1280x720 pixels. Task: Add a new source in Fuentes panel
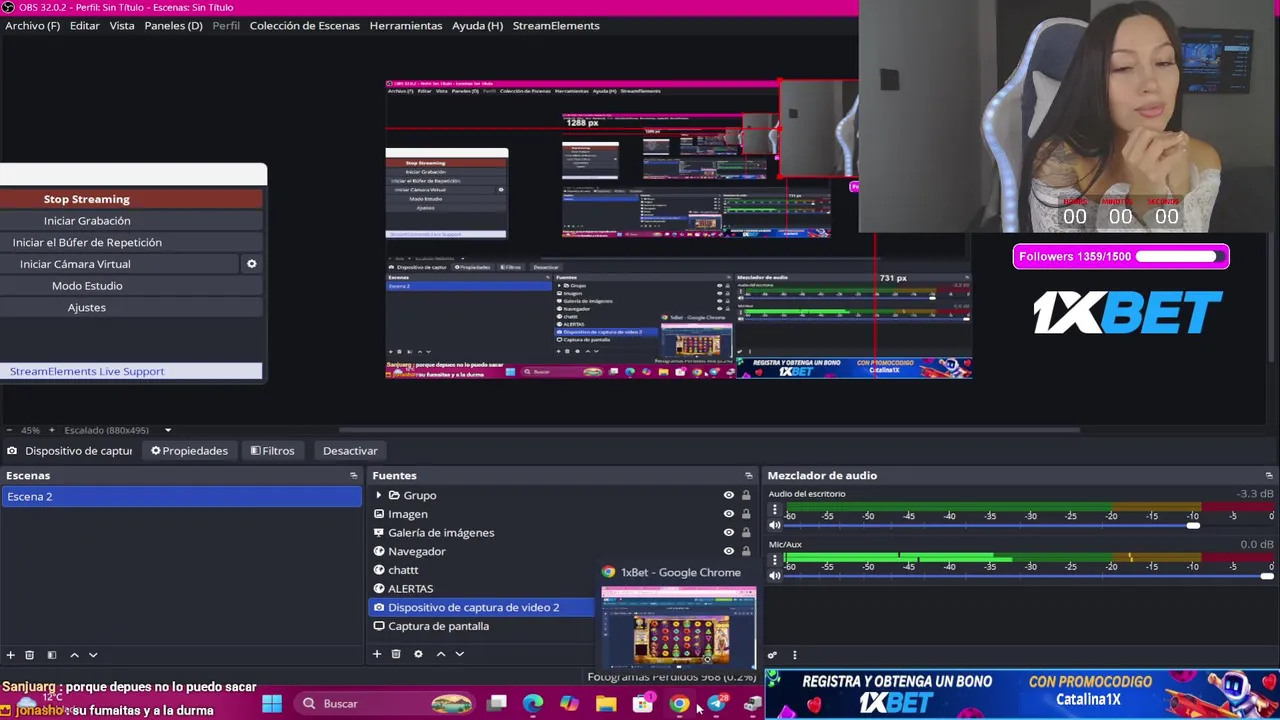tap(377, 654)
